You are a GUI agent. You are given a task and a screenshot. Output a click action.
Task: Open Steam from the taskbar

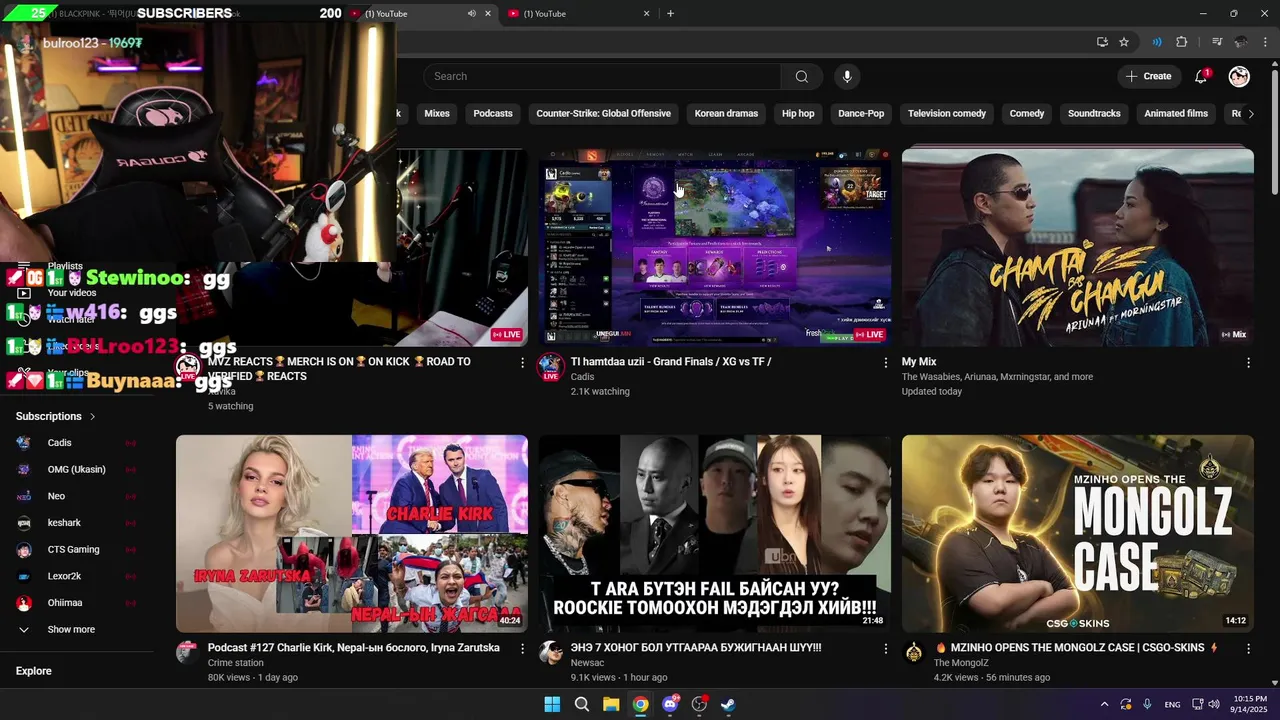(x=728, y=704)
